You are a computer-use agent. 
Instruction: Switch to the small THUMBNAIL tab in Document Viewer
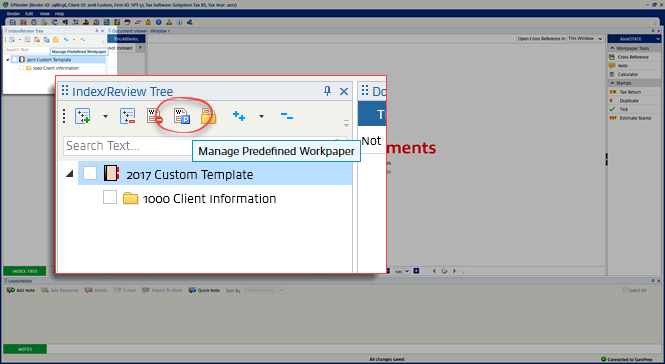pos(126,39)
